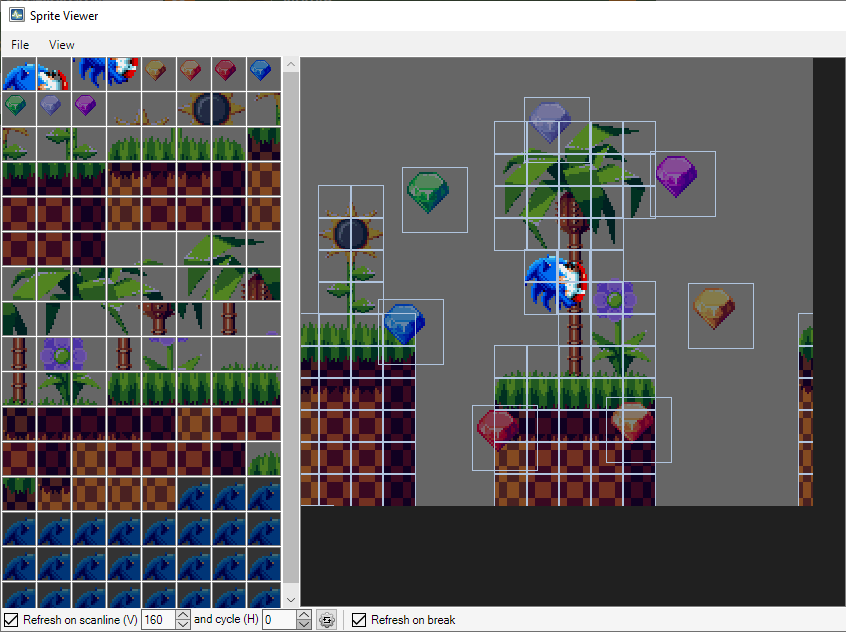Click the blue gem in the preview
Viewport: 846px width, 632px height.
(x=404, y=324)
